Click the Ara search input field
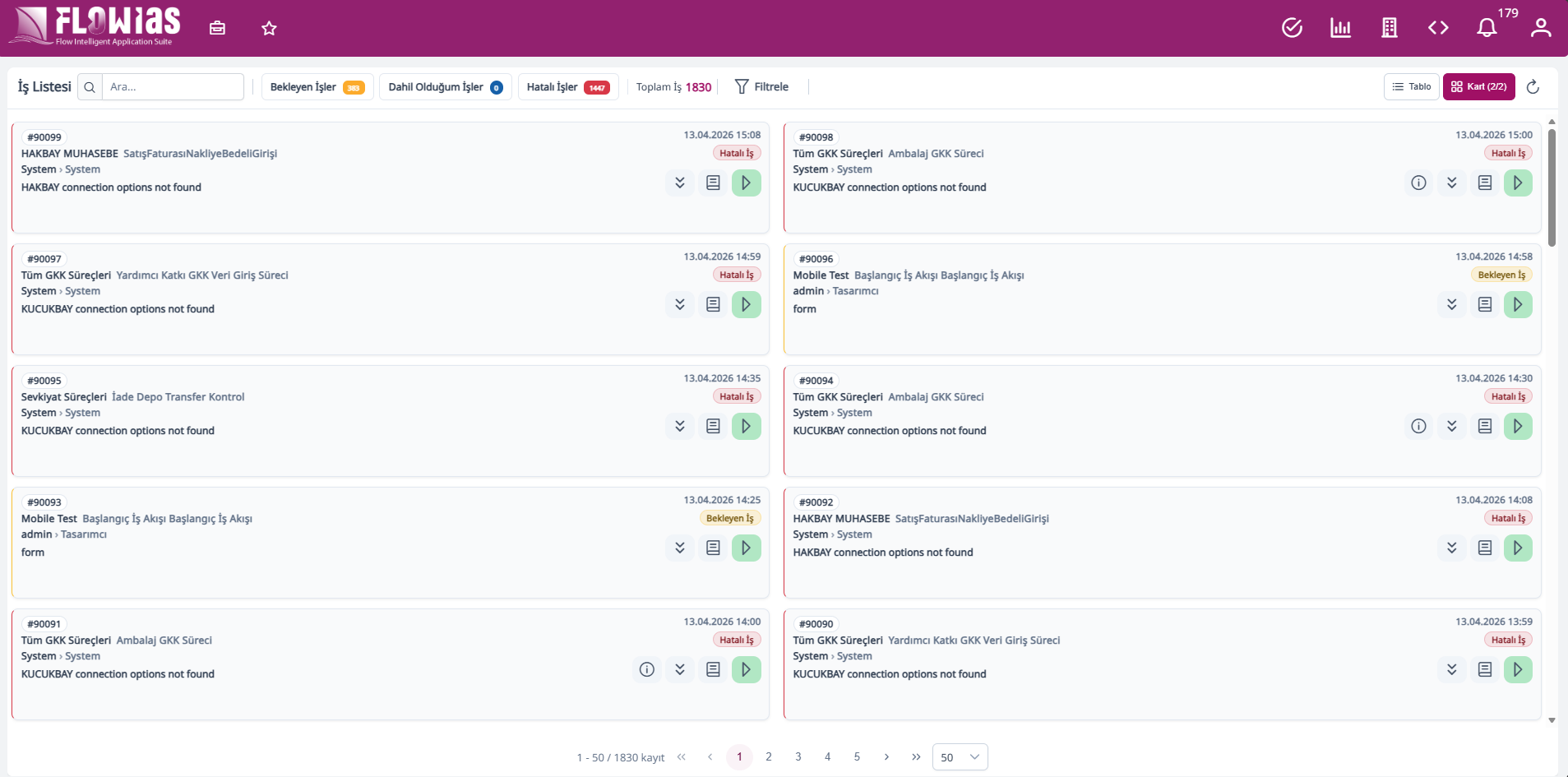The height and width of the screenshot is (777, 1568). 173,86
